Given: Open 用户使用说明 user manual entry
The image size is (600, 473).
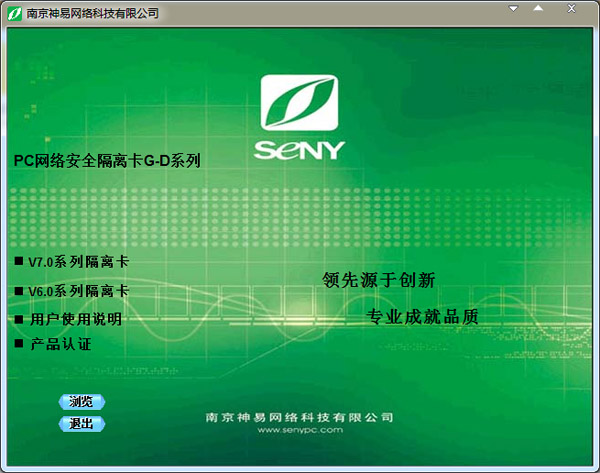Looking at the screenshot, I should [x=75, y=320].
